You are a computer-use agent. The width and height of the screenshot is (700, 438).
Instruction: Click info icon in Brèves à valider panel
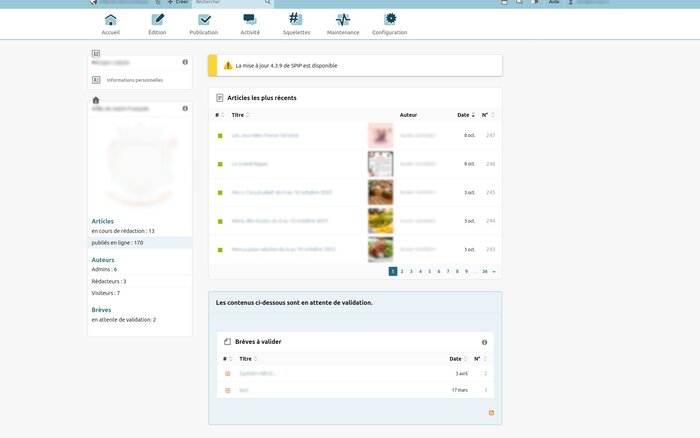[x=485, y=342]
